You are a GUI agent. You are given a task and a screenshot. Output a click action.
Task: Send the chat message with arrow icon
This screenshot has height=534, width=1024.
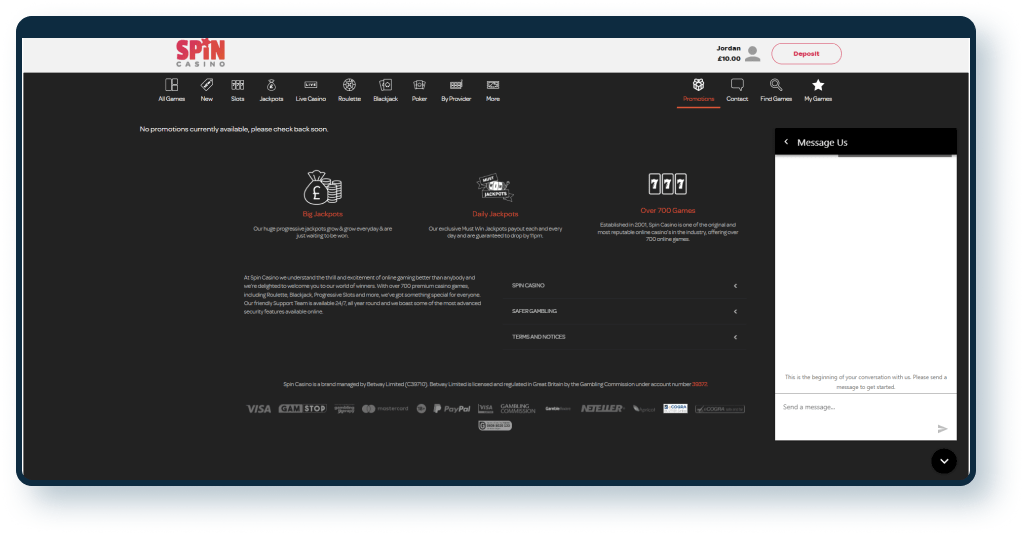[x=942, y=429]
